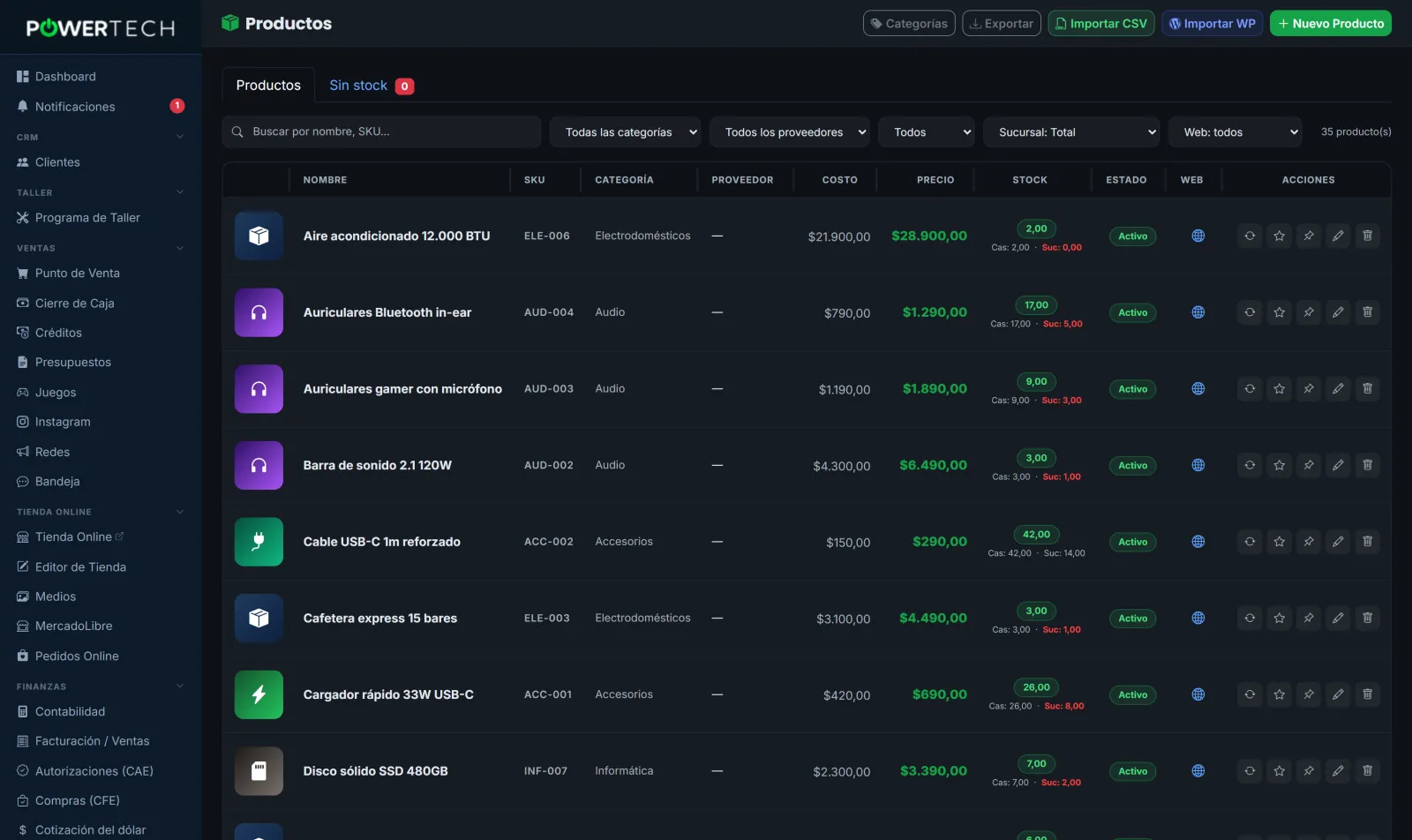The image size is (1412, 840).
Task: Toggle web globe for Auriculares gamer con micrófono
Action: [1198, 389]
